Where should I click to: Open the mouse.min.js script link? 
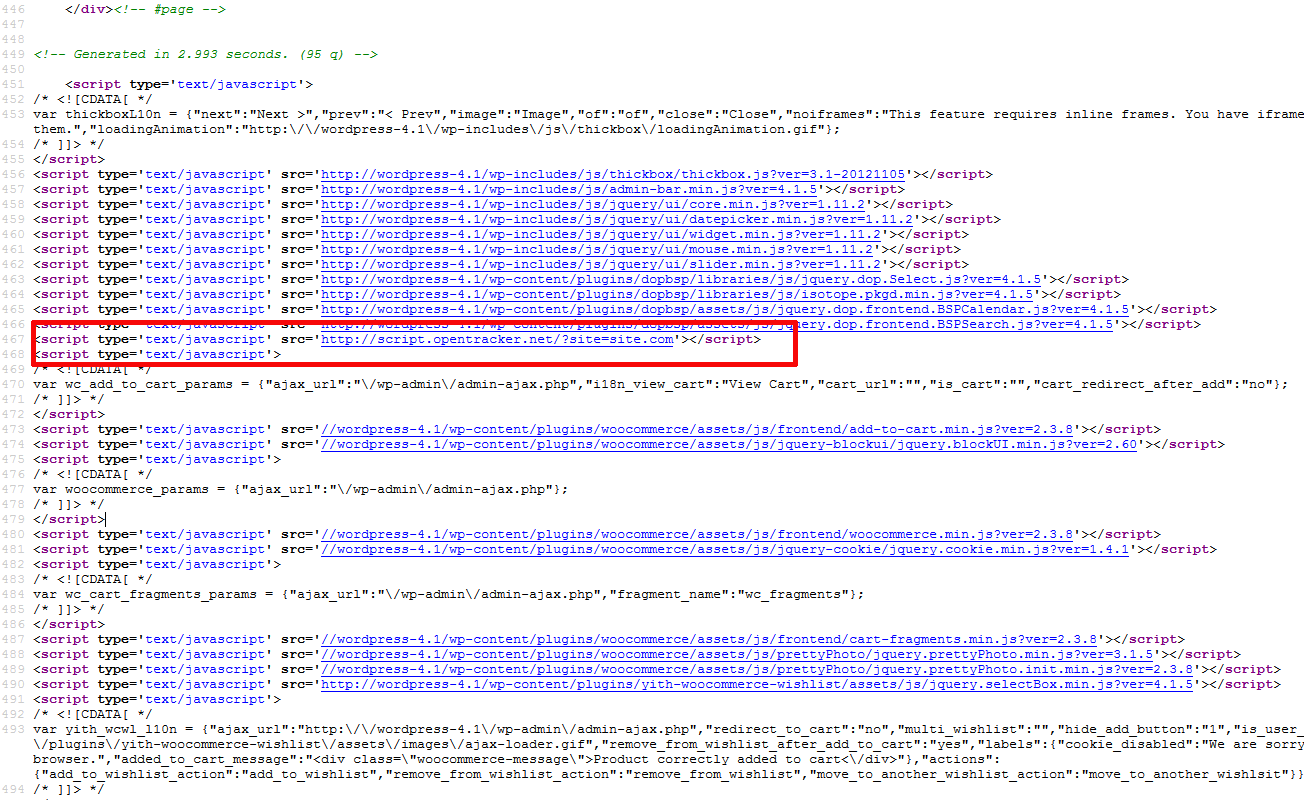pos(598,249)
